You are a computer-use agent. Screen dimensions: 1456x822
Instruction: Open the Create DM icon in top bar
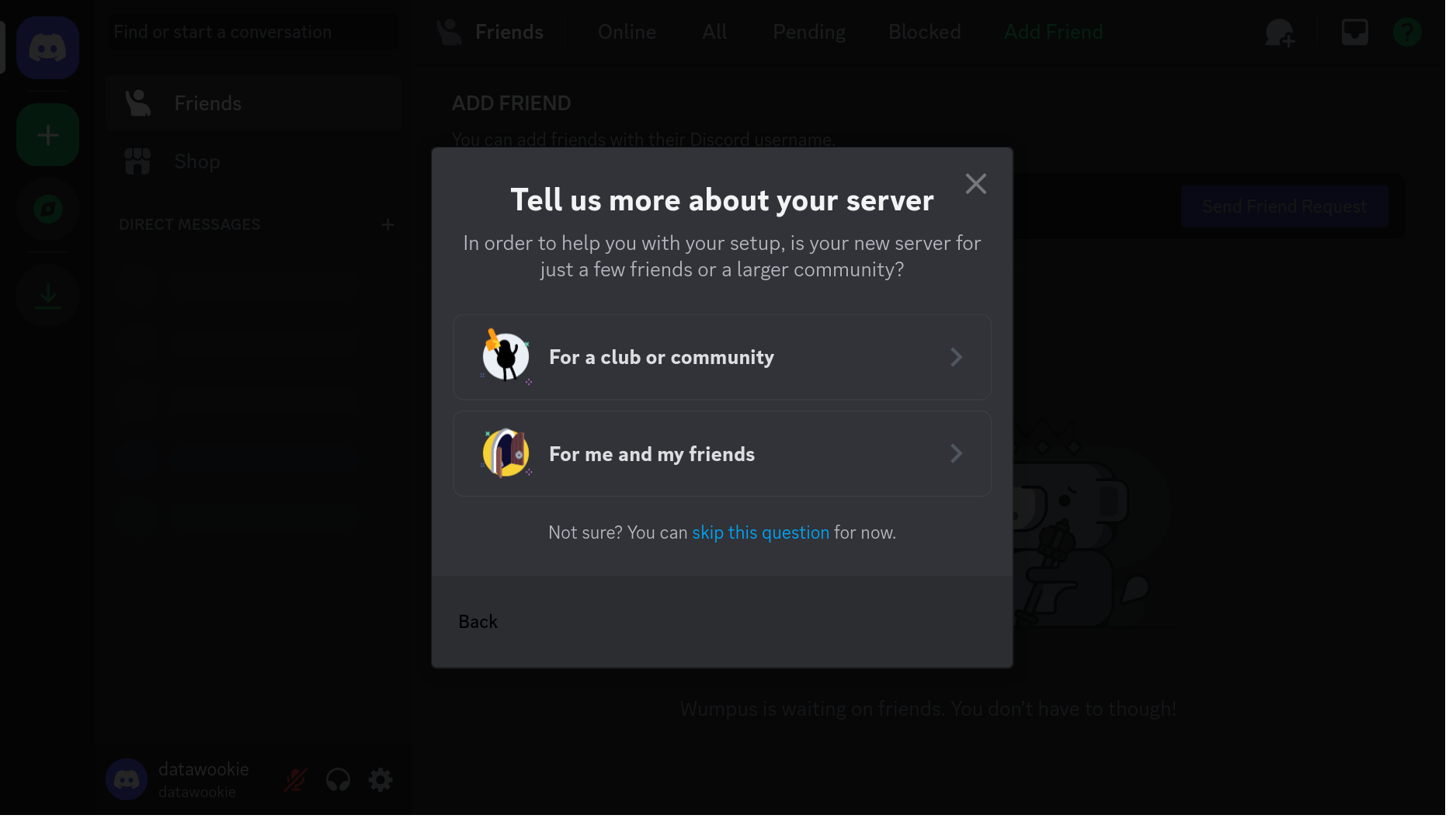click(x=1279, y=32)
